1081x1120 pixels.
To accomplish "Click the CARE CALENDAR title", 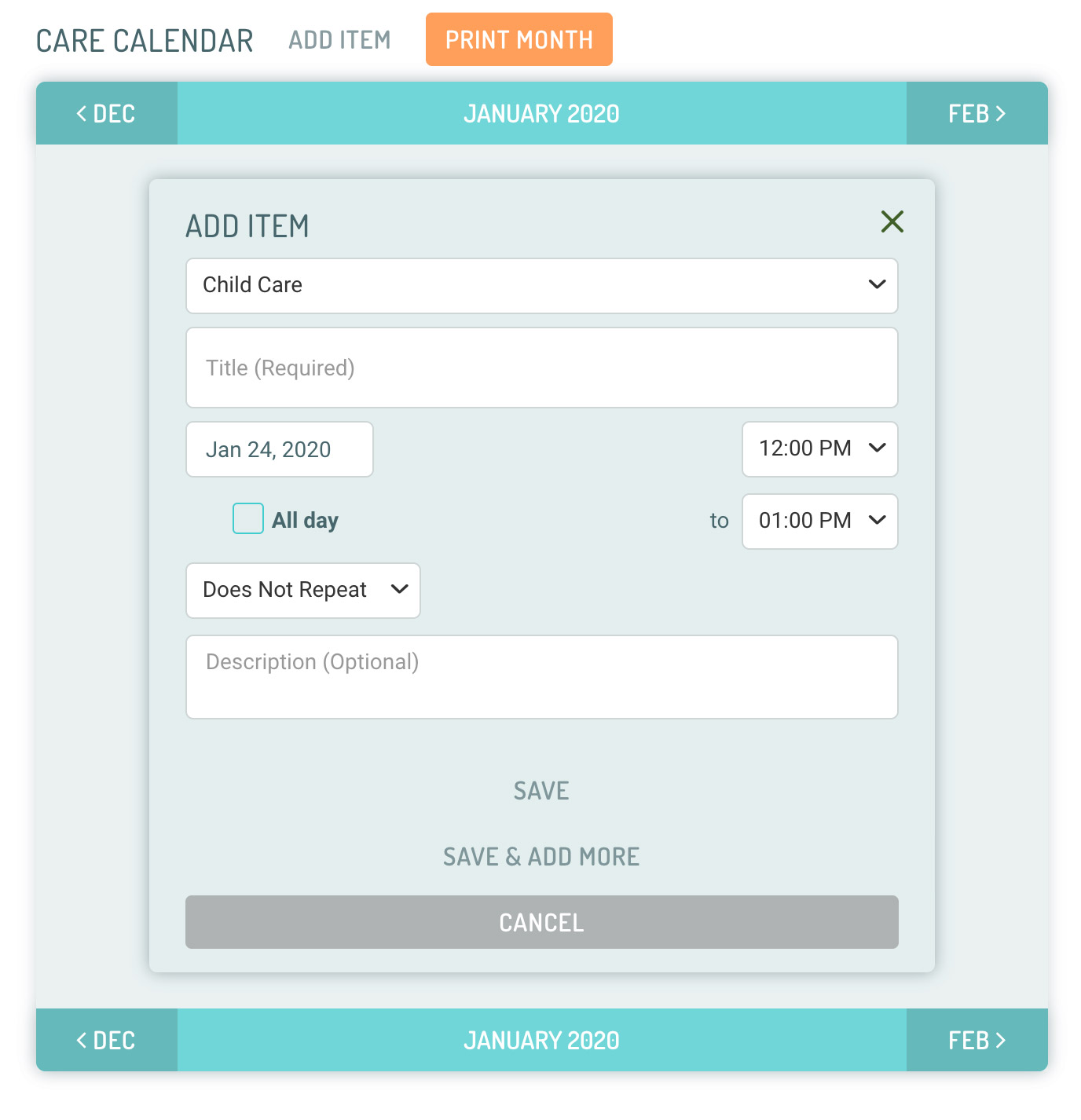I will [x=145, y=41].
